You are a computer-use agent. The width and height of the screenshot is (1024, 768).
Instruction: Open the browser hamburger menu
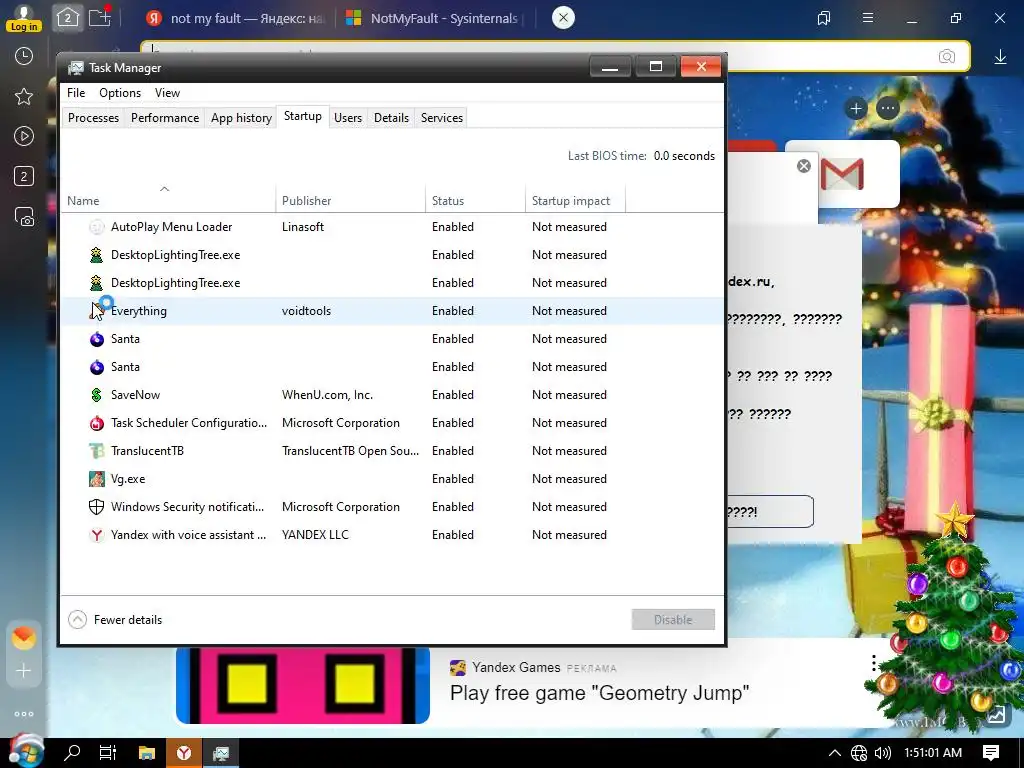(868, 18)
